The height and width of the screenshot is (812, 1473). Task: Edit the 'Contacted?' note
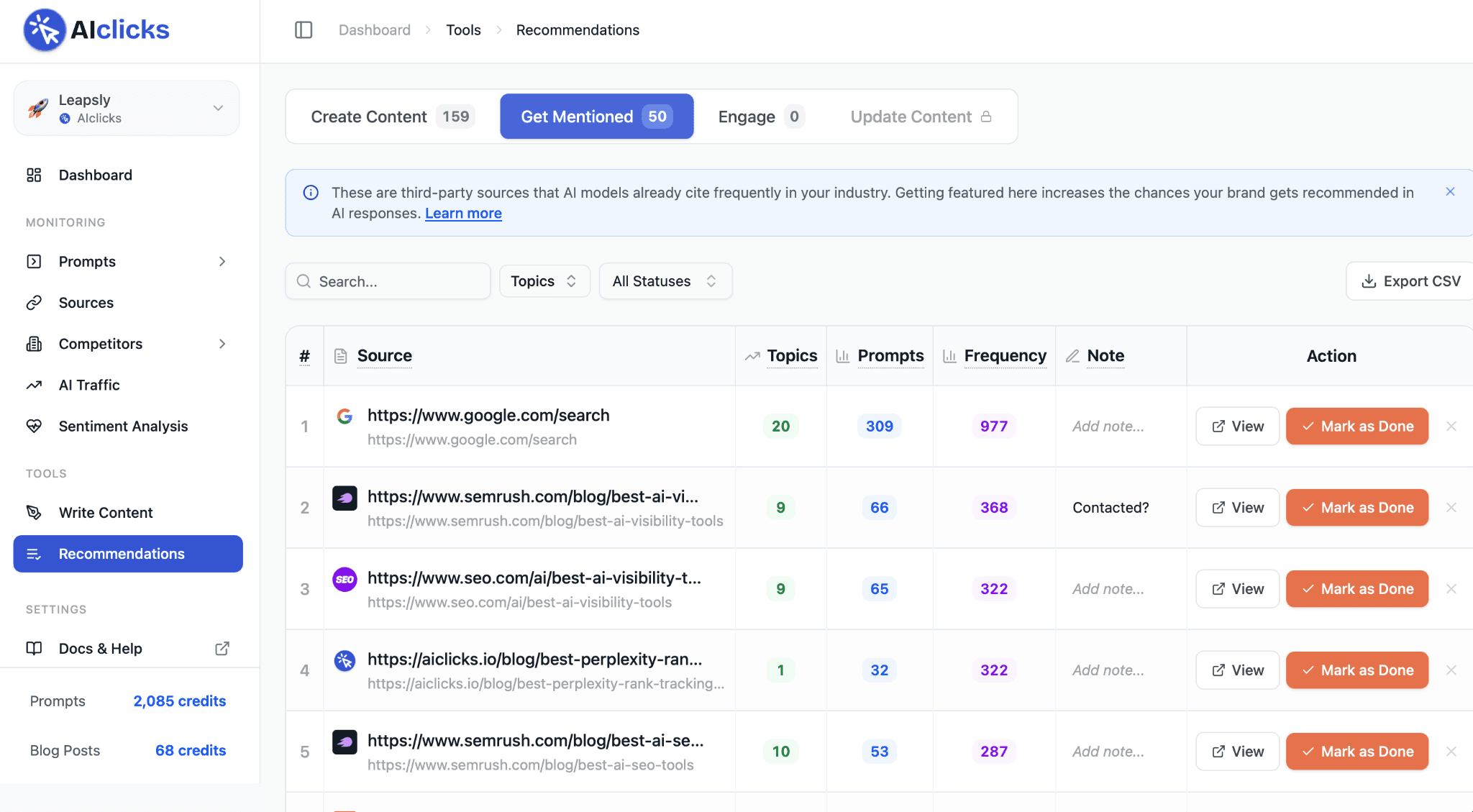pyautogui.click(x=1111, y=507)
